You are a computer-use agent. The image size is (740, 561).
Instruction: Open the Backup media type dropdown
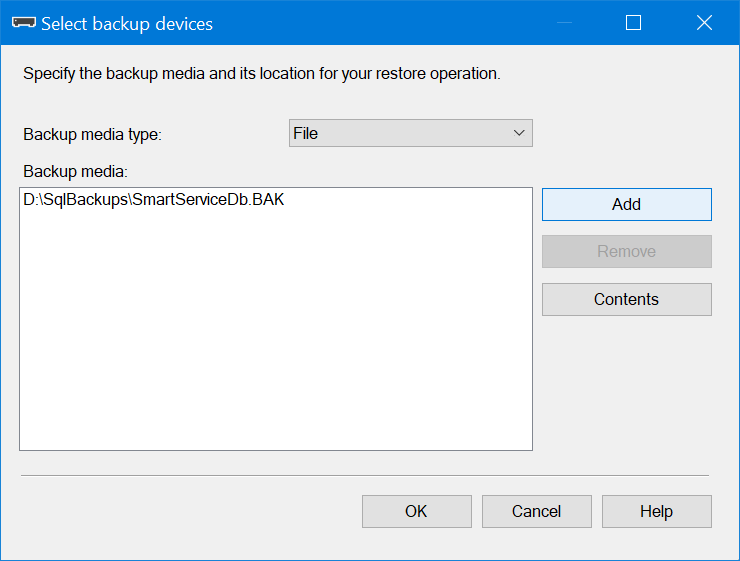(411, 133)
